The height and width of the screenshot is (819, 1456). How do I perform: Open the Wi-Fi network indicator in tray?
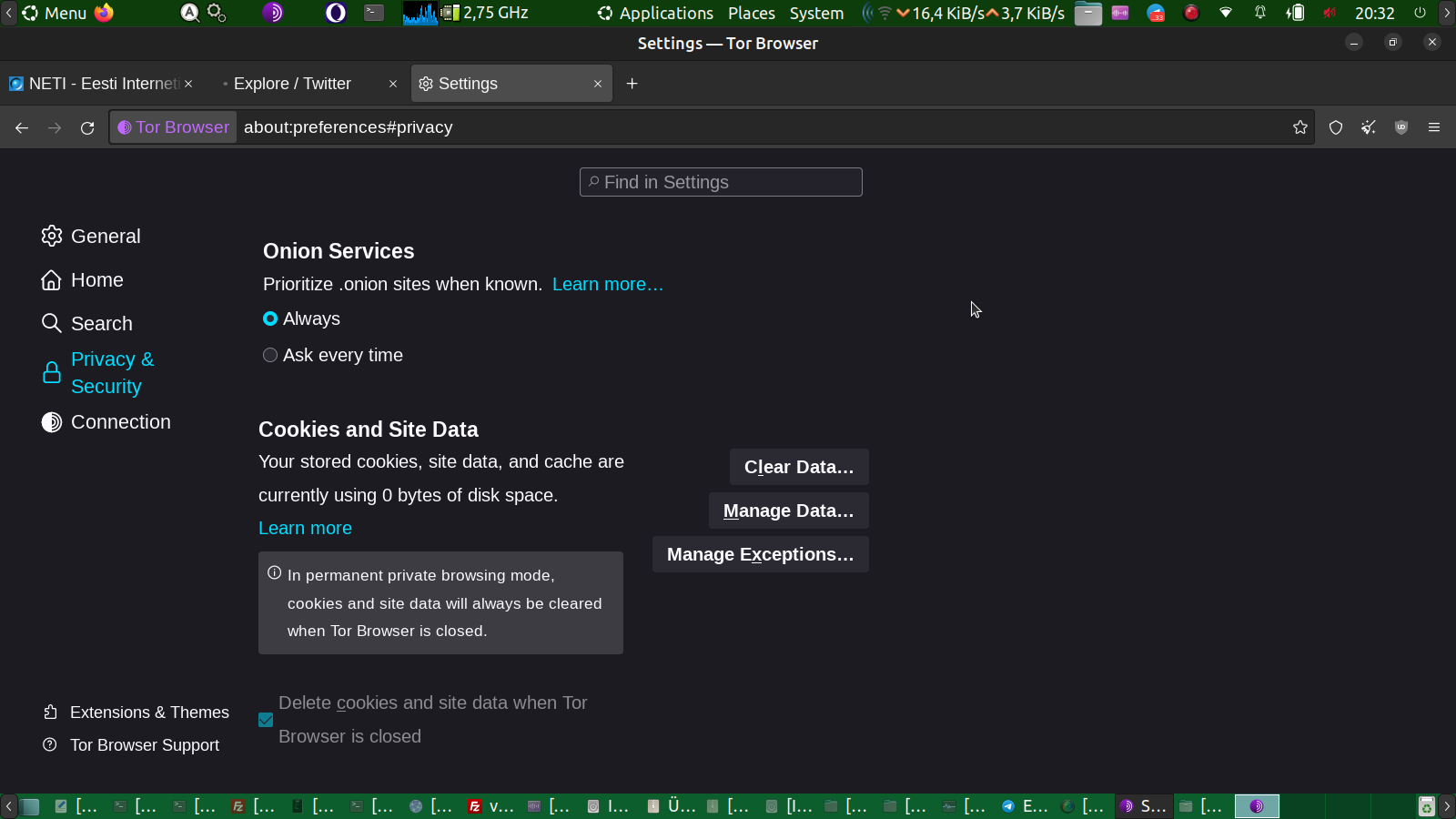1226,13
